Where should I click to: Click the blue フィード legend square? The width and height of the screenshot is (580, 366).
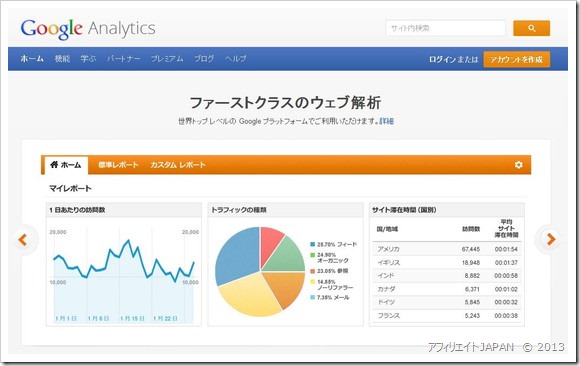pos(312,244)
